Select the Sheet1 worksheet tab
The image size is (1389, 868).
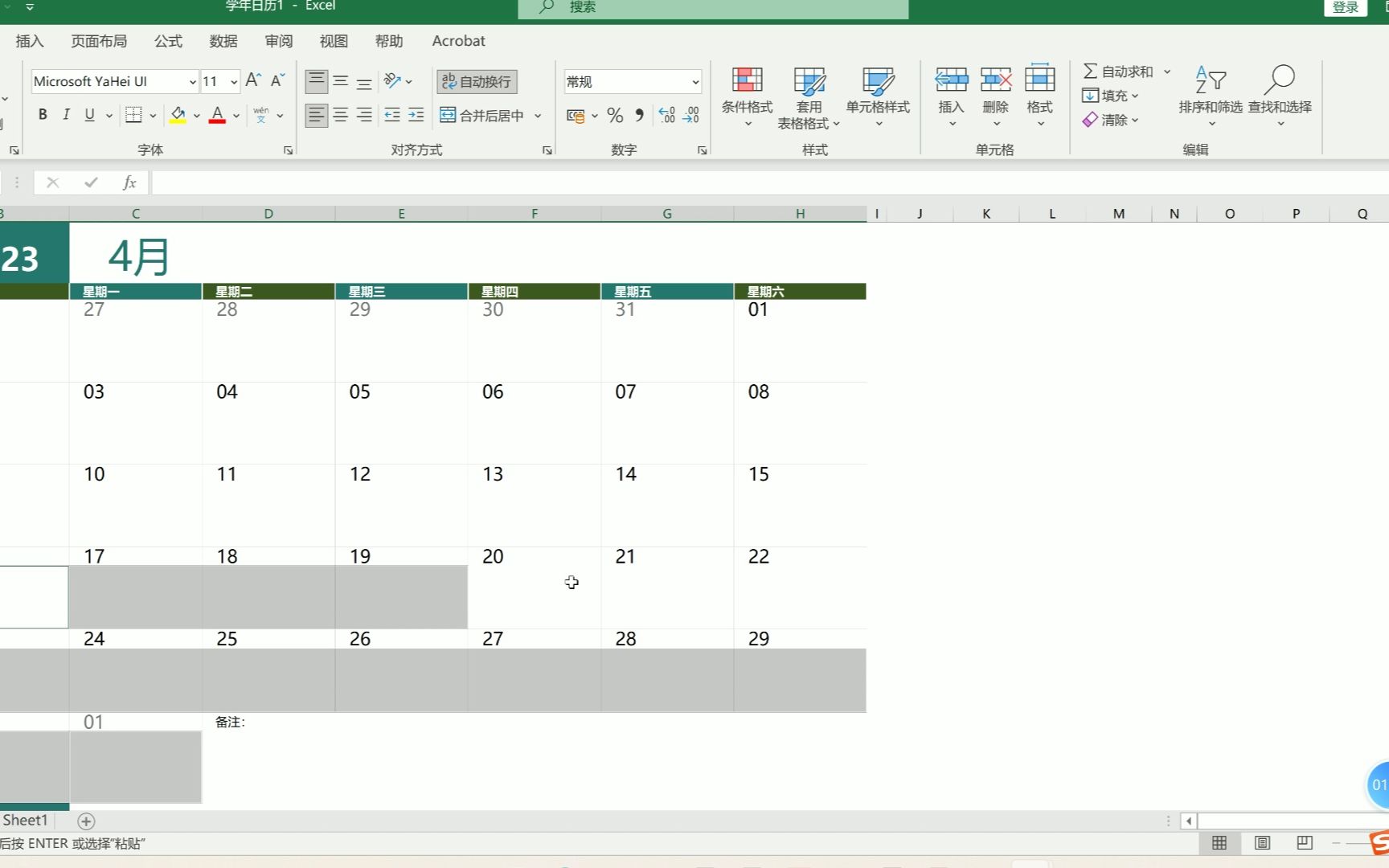[25, 821]
